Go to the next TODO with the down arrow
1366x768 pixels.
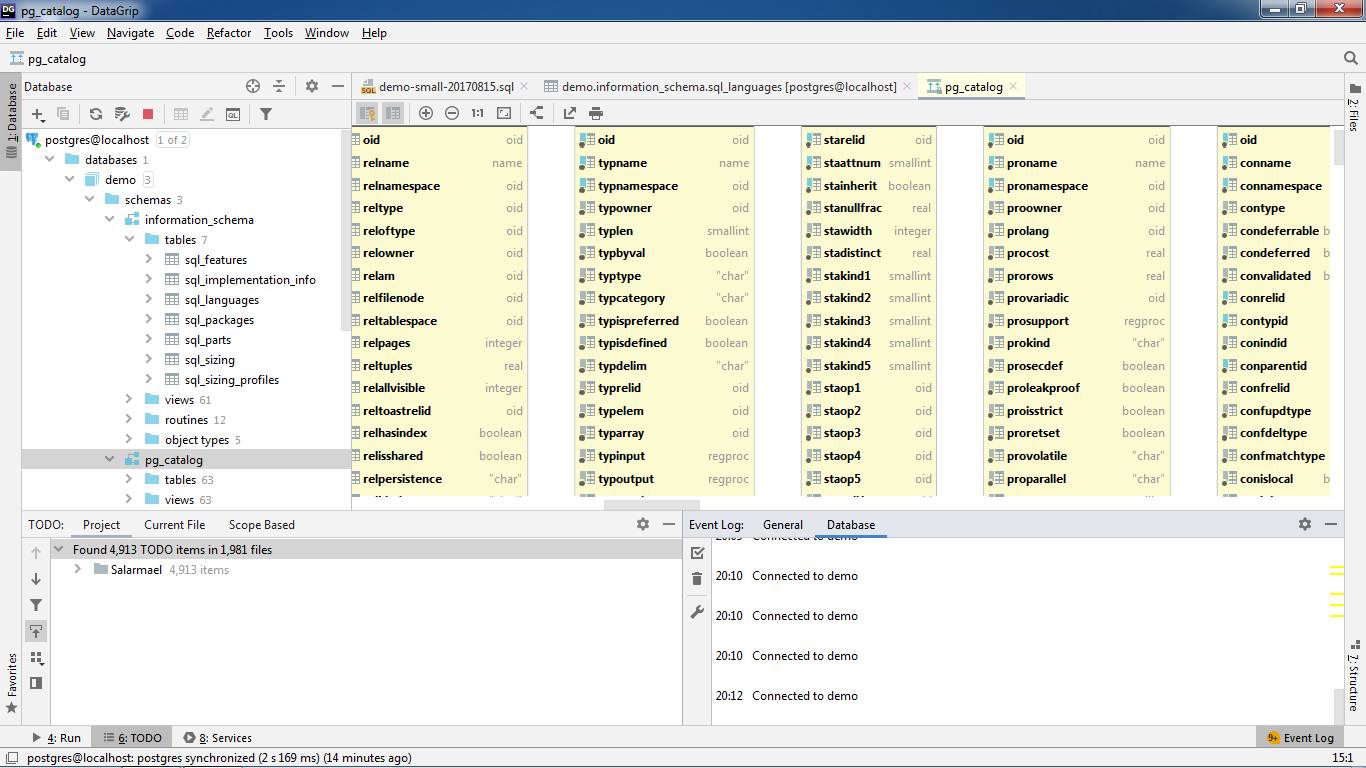point(36,579)
